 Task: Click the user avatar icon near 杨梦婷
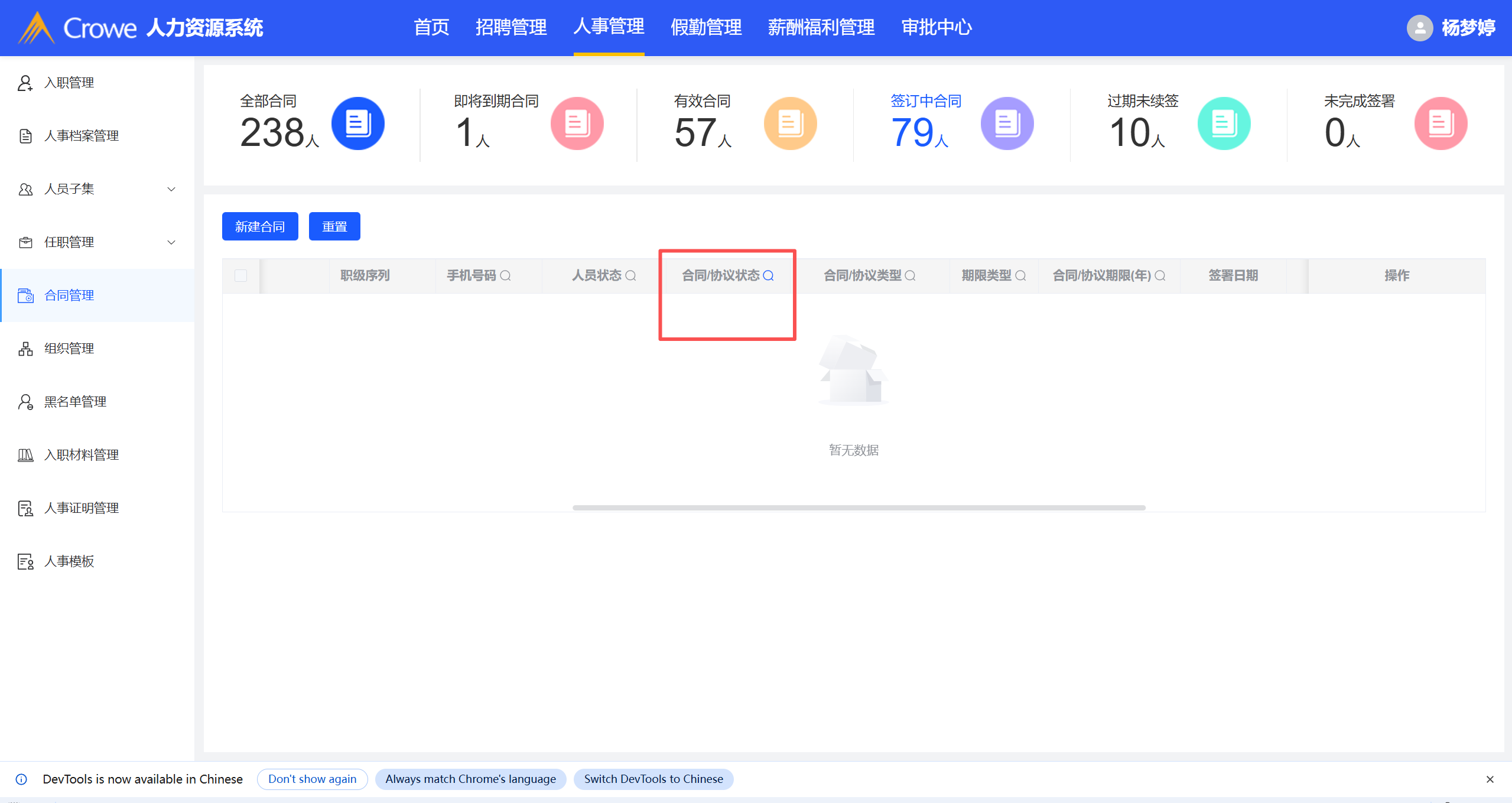click(1419, 28)
